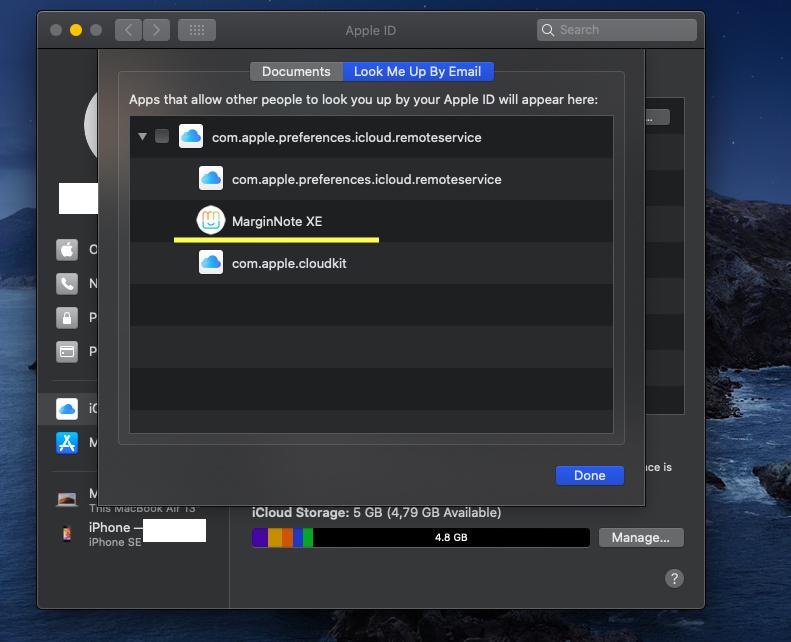Minimize the window with yellow button
791x642 pixels.
point(76,30)
